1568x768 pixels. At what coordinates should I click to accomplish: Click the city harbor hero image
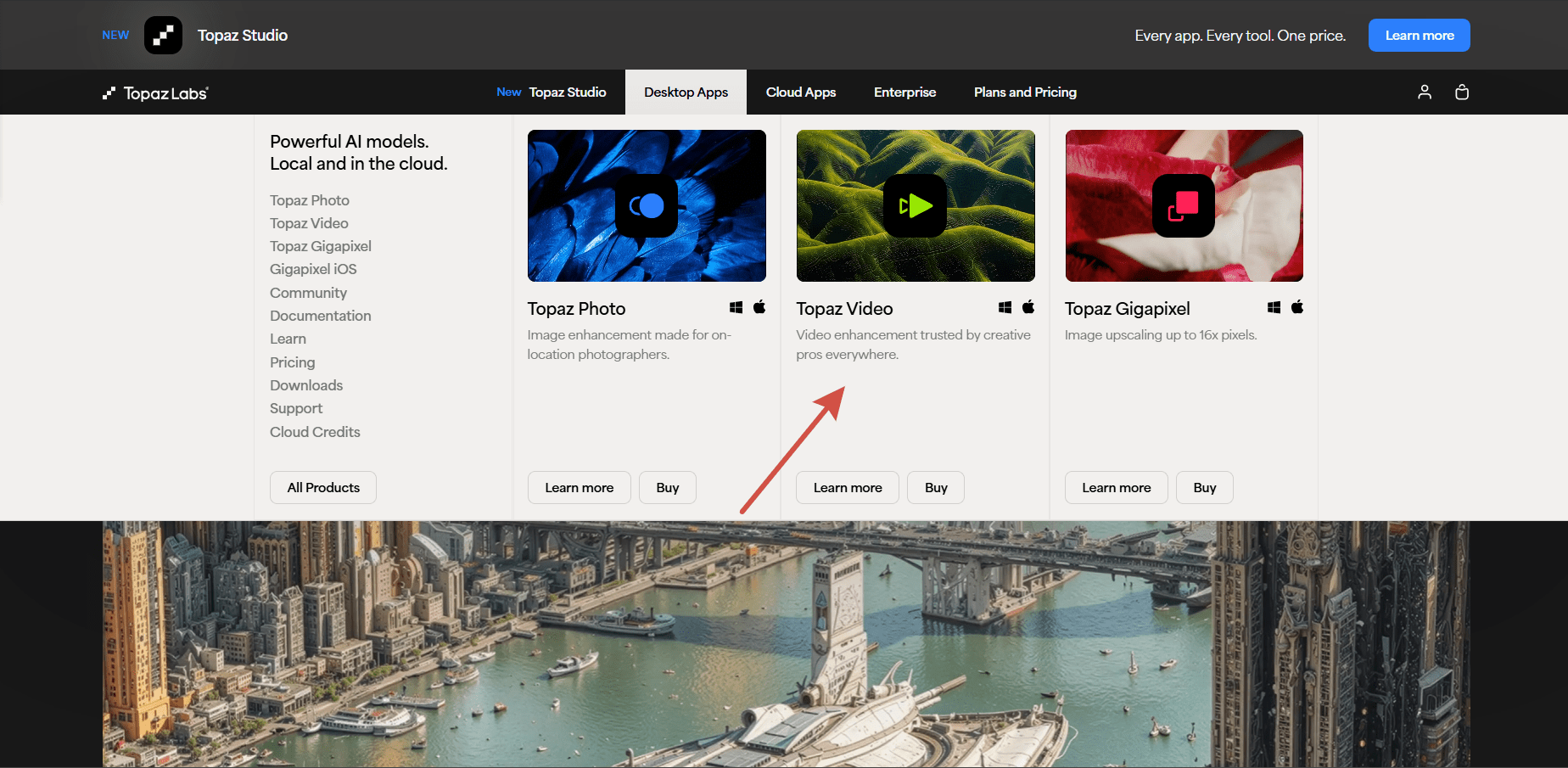click(x=787, y=644)
